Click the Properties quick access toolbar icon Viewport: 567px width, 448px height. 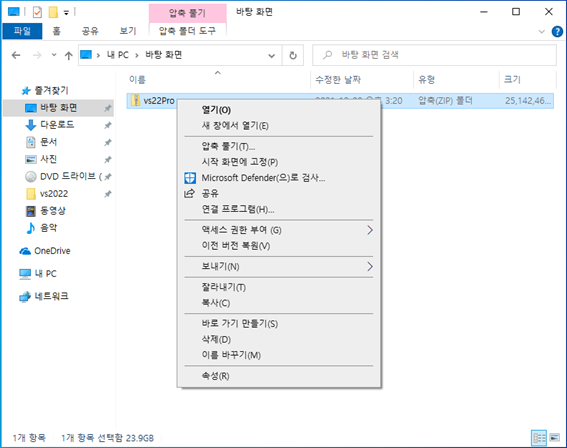pos(37,12)
